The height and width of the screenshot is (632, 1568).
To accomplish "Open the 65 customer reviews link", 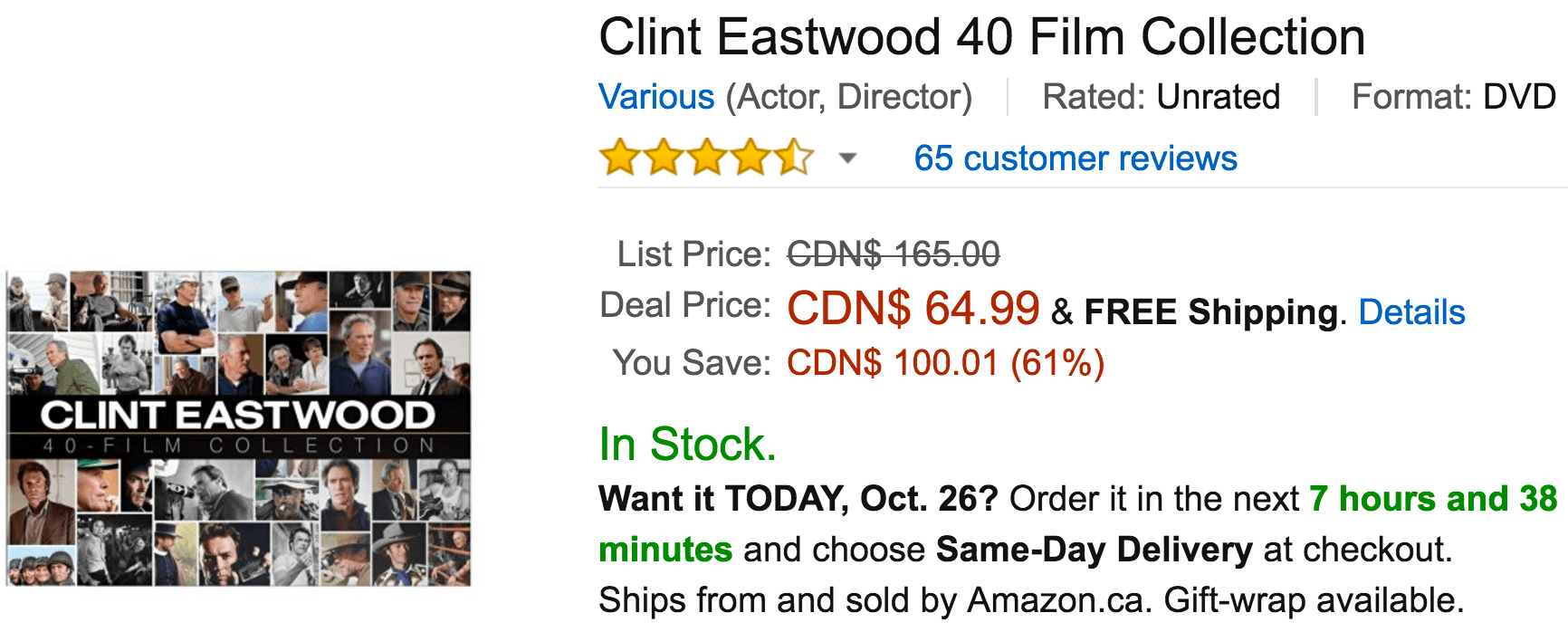I will pos(1076,158).
